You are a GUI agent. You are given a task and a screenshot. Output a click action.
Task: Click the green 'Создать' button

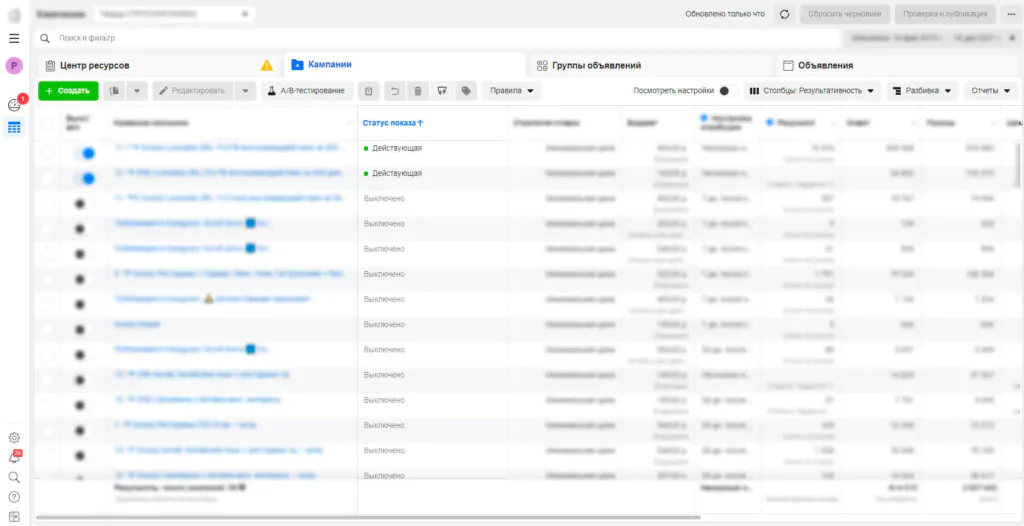[68, 91]
